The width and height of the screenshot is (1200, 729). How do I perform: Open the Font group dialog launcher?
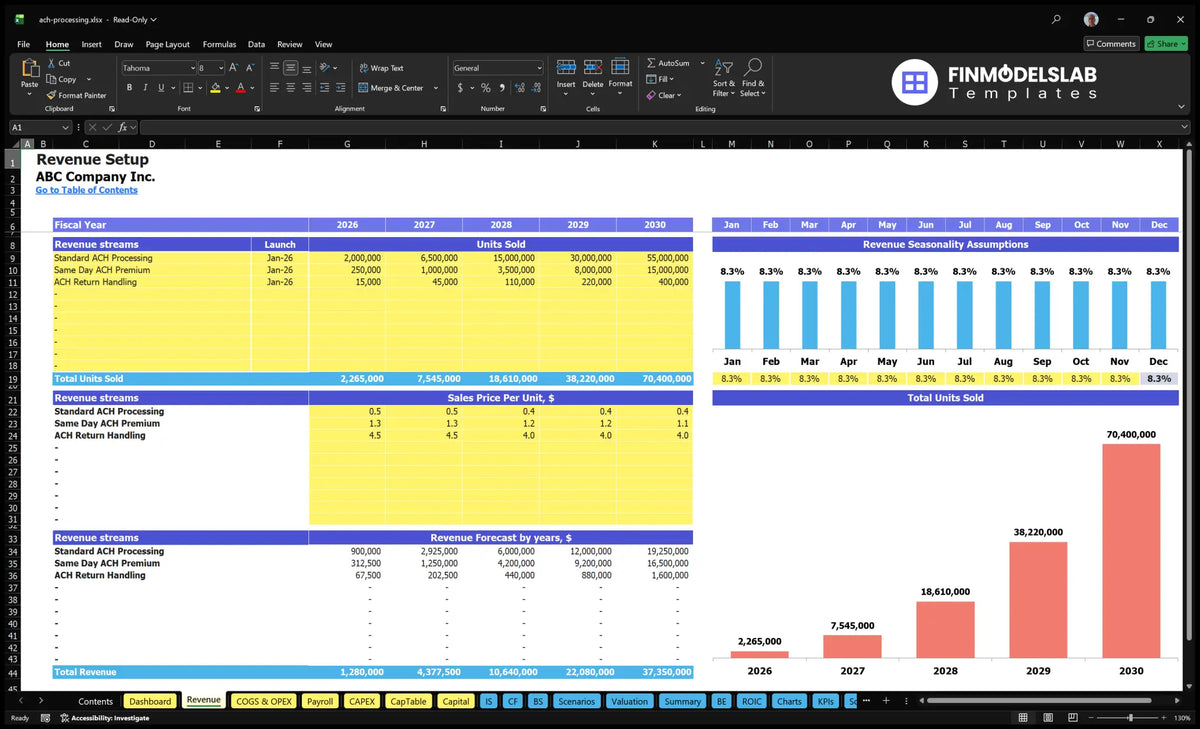point(257,108)
